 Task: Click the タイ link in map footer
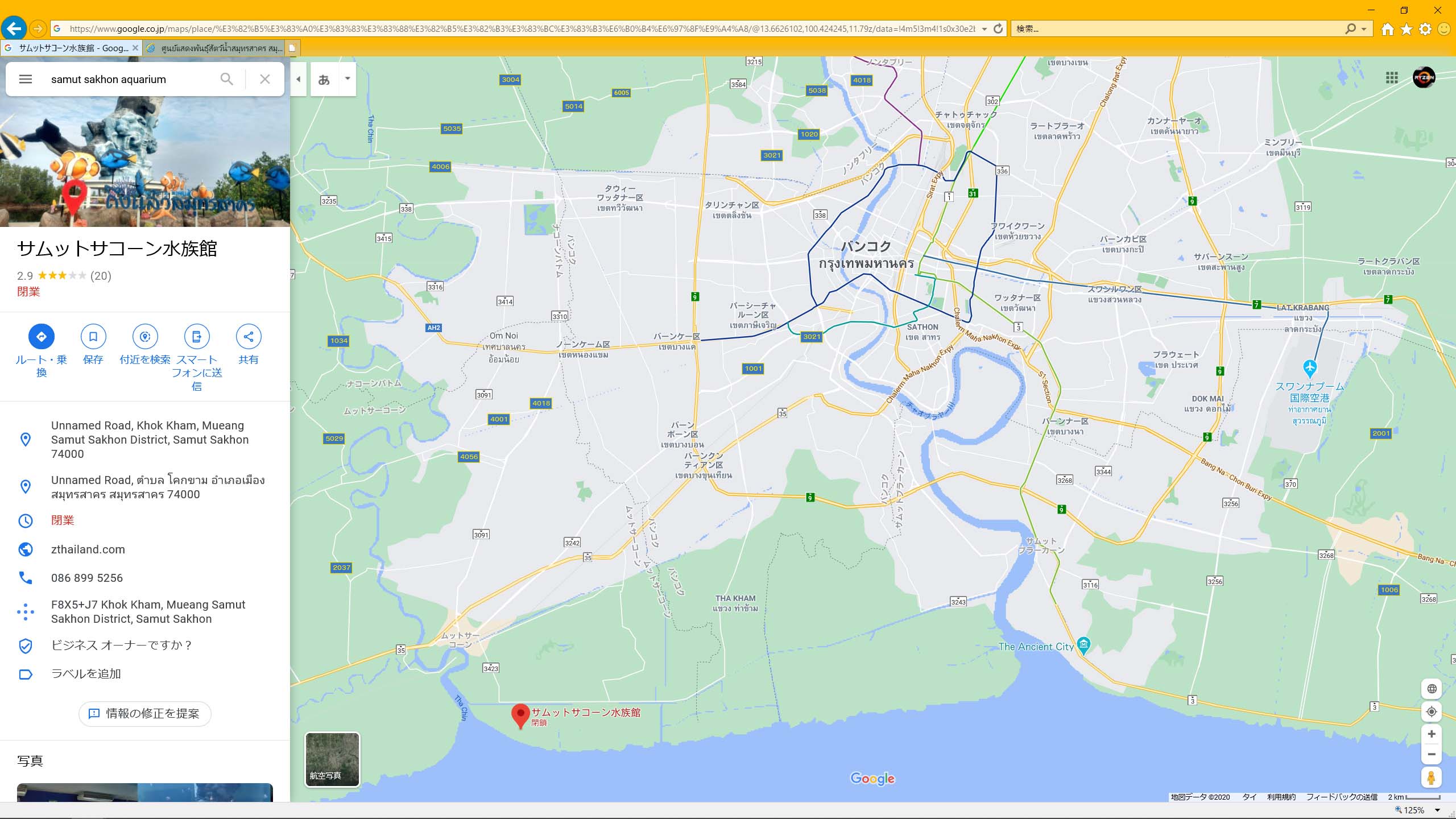click(1250, 797)
